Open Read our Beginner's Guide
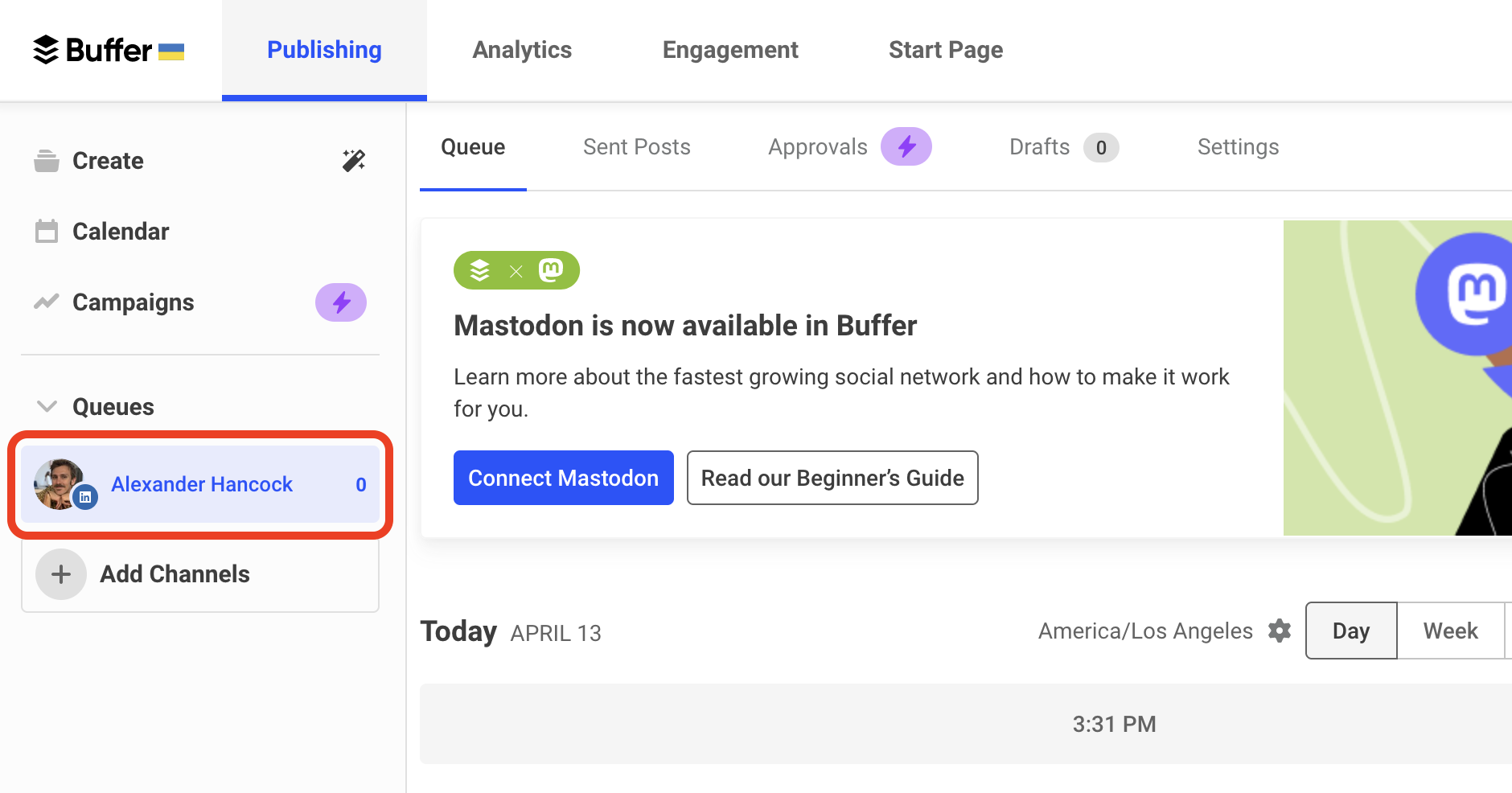This screenshot has width=1512, height=793. point(832,478)
